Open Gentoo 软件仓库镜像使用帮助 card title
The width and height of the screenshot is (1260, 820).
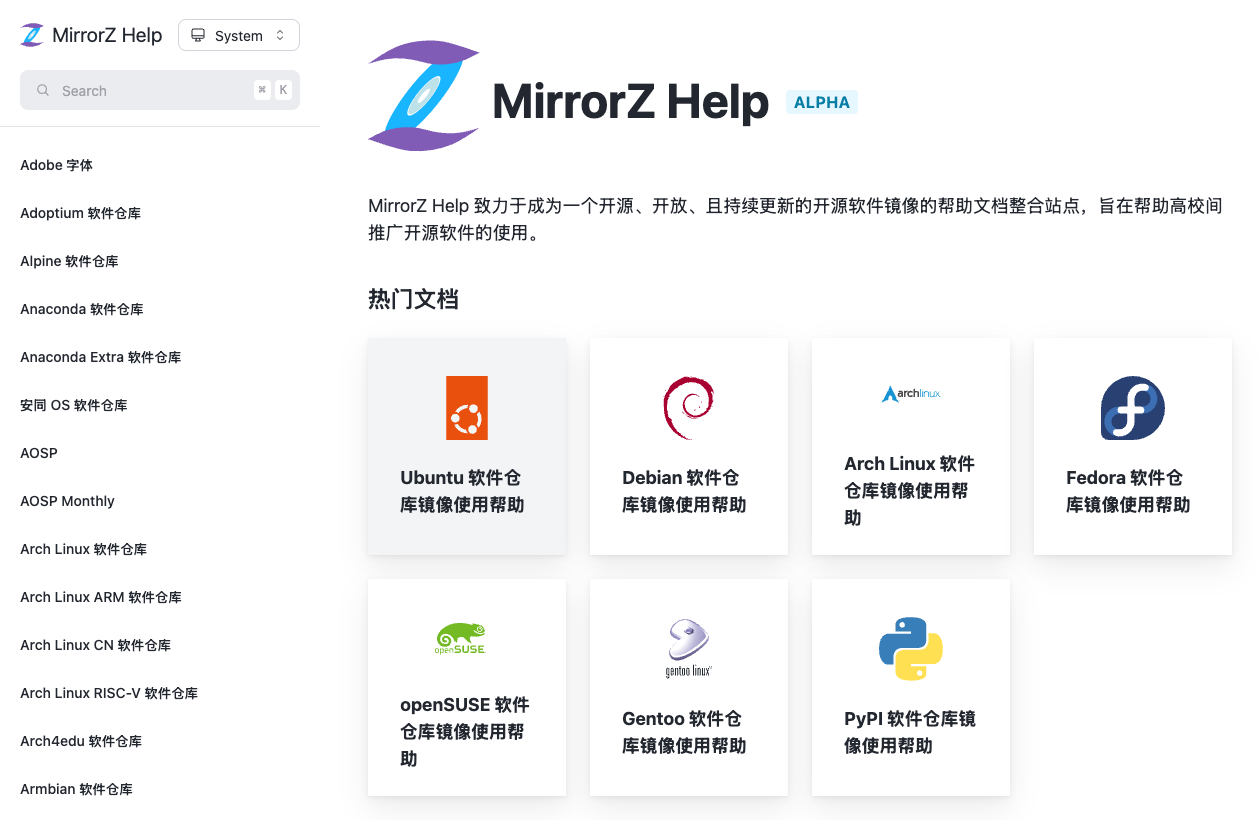point(684,732)
